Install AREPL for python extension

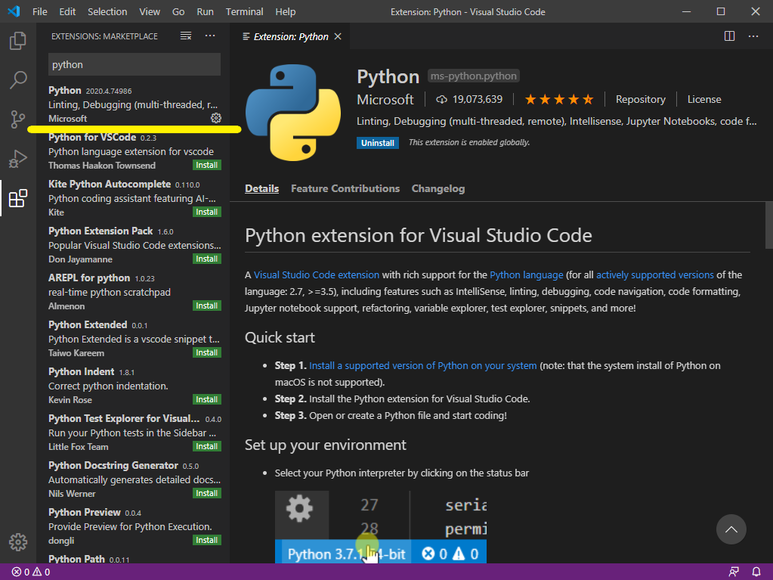click(207, 306)
